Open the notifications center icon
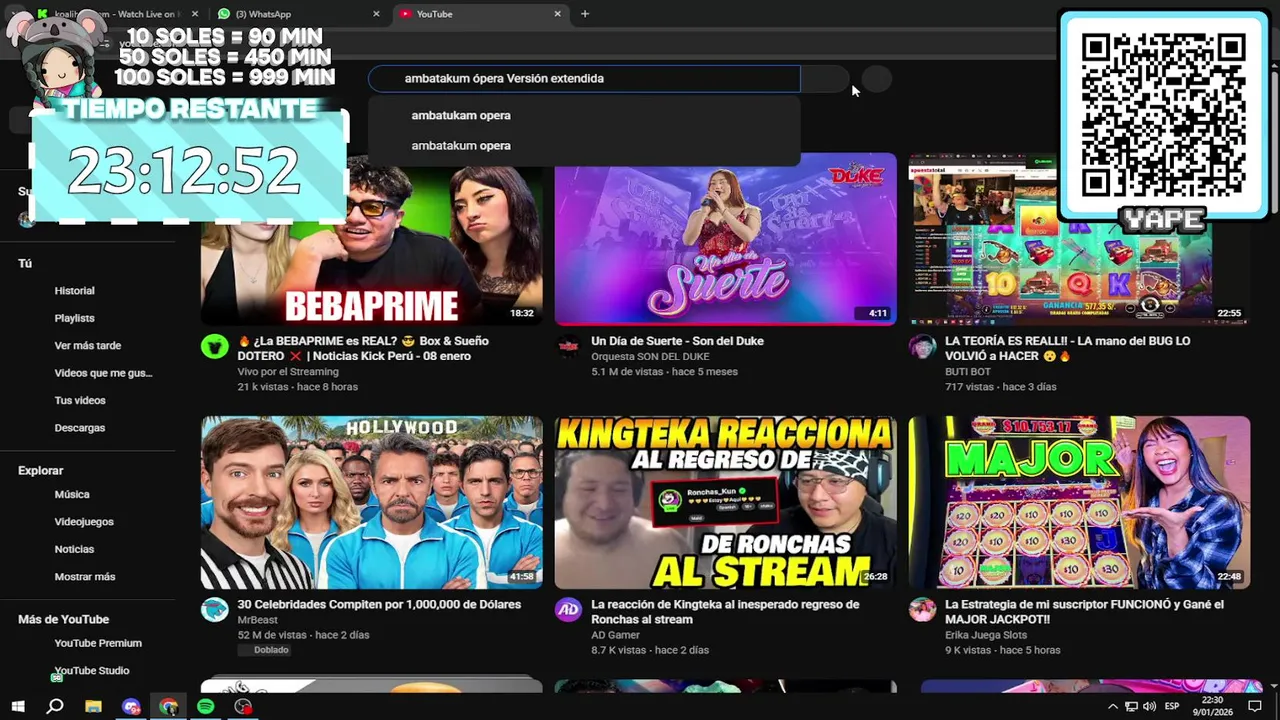 [1255, 707]
